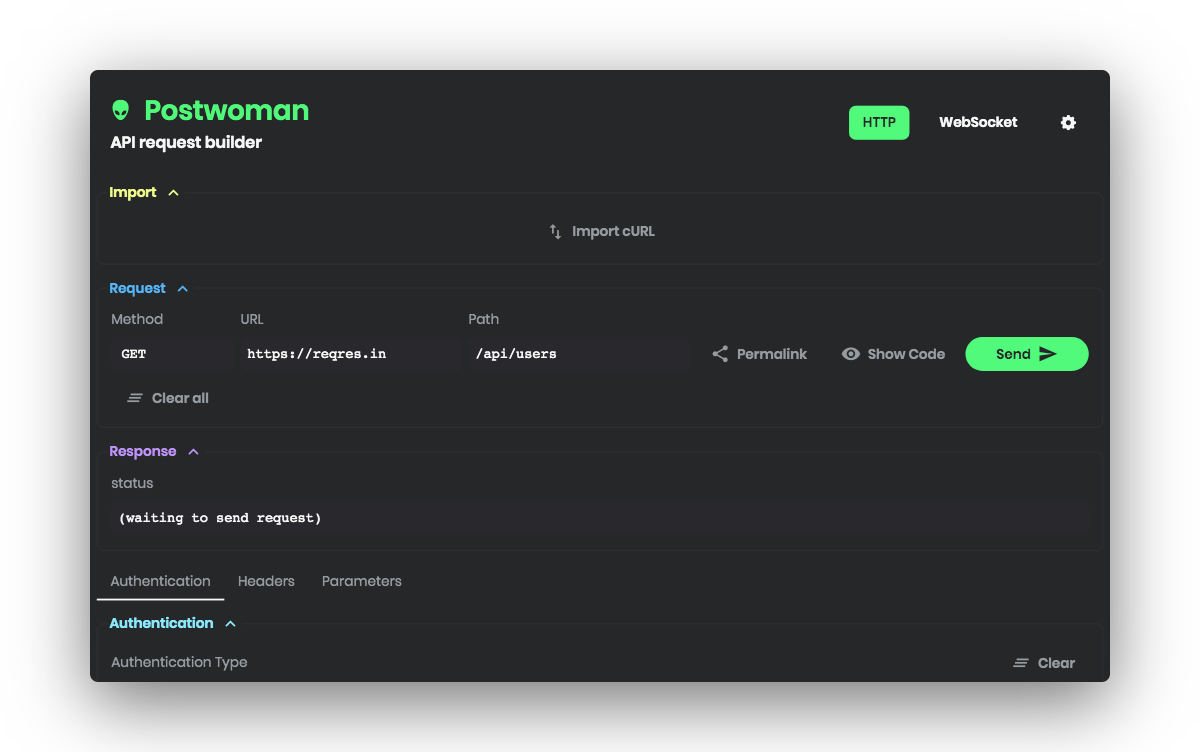1200x752 pixels.
Task: Click the Postwoman alien logo icon
Action: coord(121,110)
